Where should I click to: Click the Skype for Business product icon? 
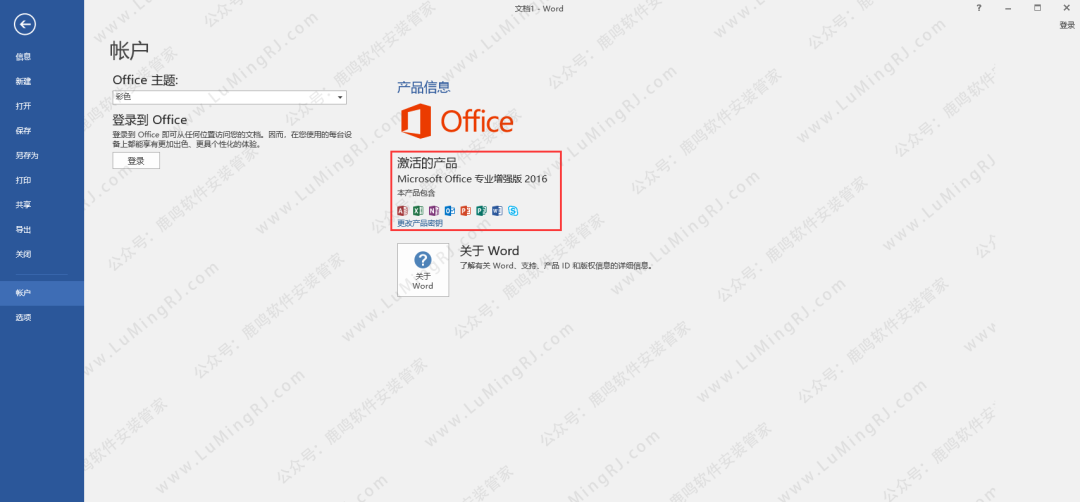point(513,211)
